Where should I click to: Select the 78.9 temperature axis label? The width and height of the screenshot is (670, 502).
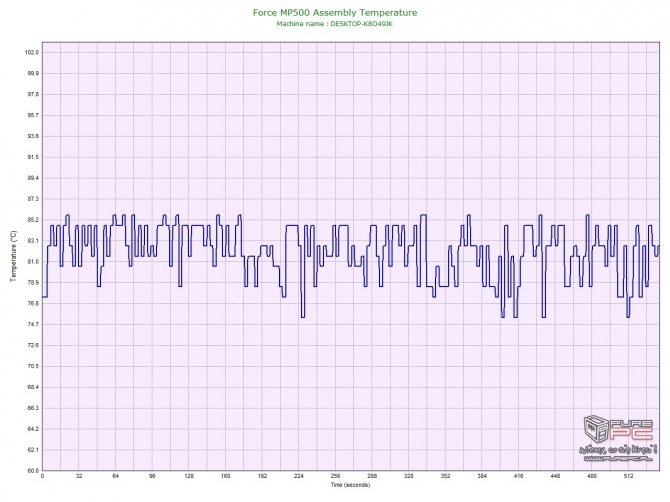pos(33,283)
